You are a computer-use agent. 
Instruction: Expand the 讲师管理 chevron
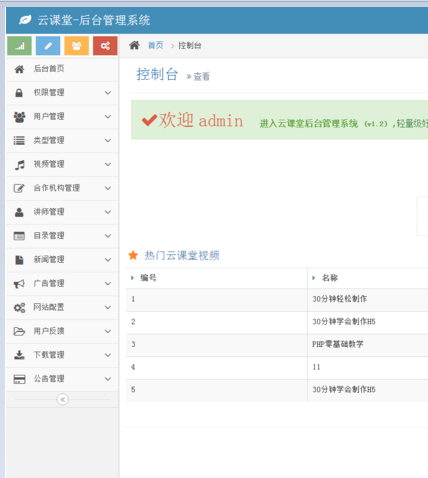pyautogui.click(x=108, y=212)
